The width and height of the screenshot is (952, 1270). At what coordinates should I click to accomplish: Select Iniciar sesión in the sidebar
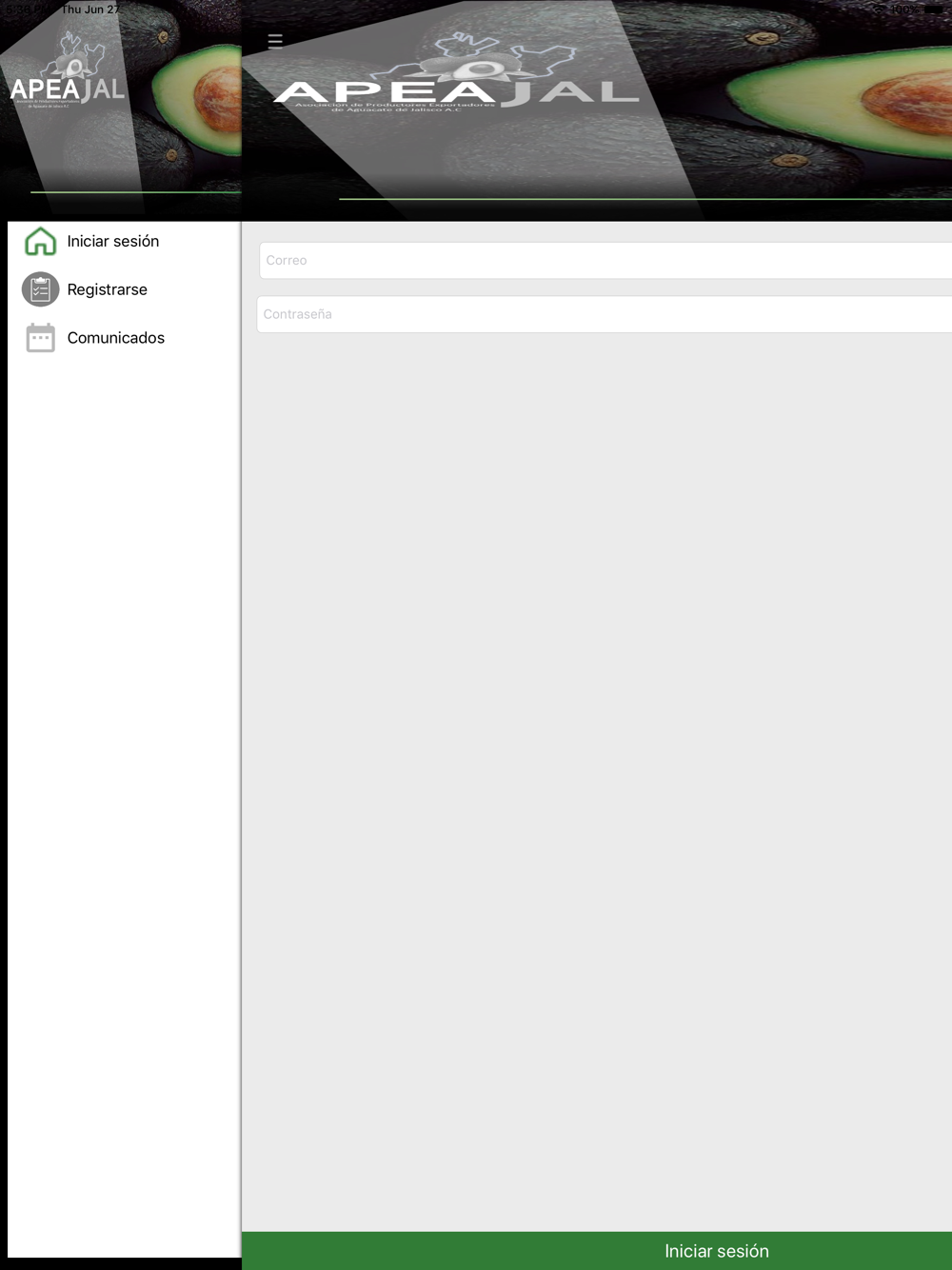112,242
